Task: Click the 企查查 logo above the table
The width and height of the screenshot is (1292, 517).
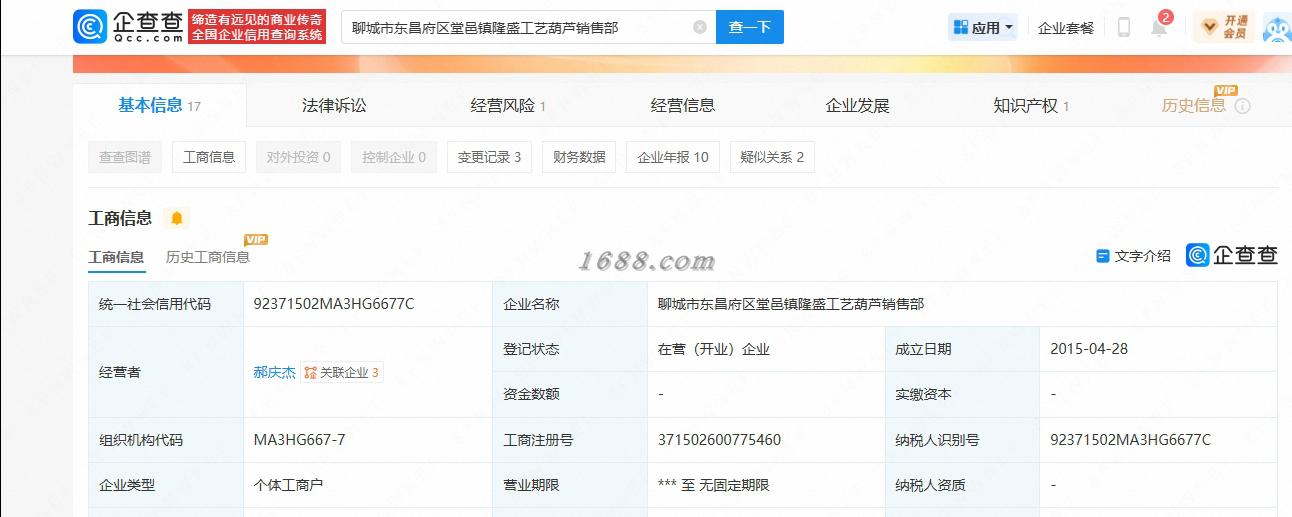Action: coord(1232,255)
